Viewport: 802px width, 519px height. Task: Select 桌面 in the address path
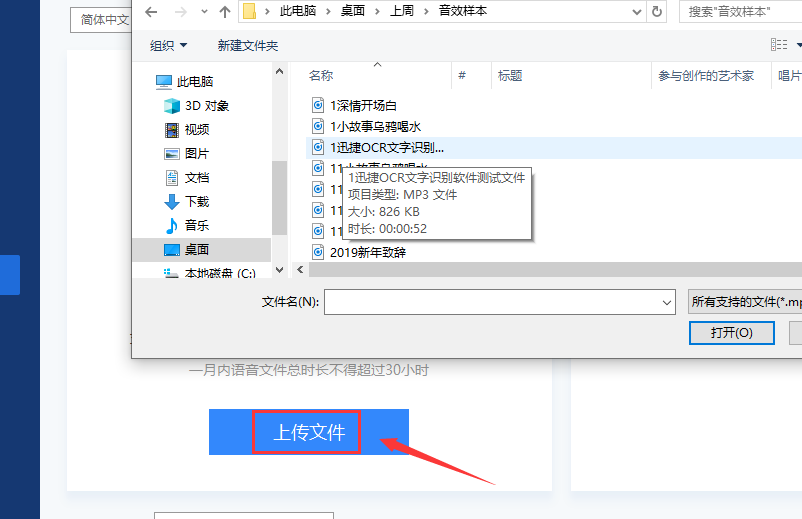point(352,11)
